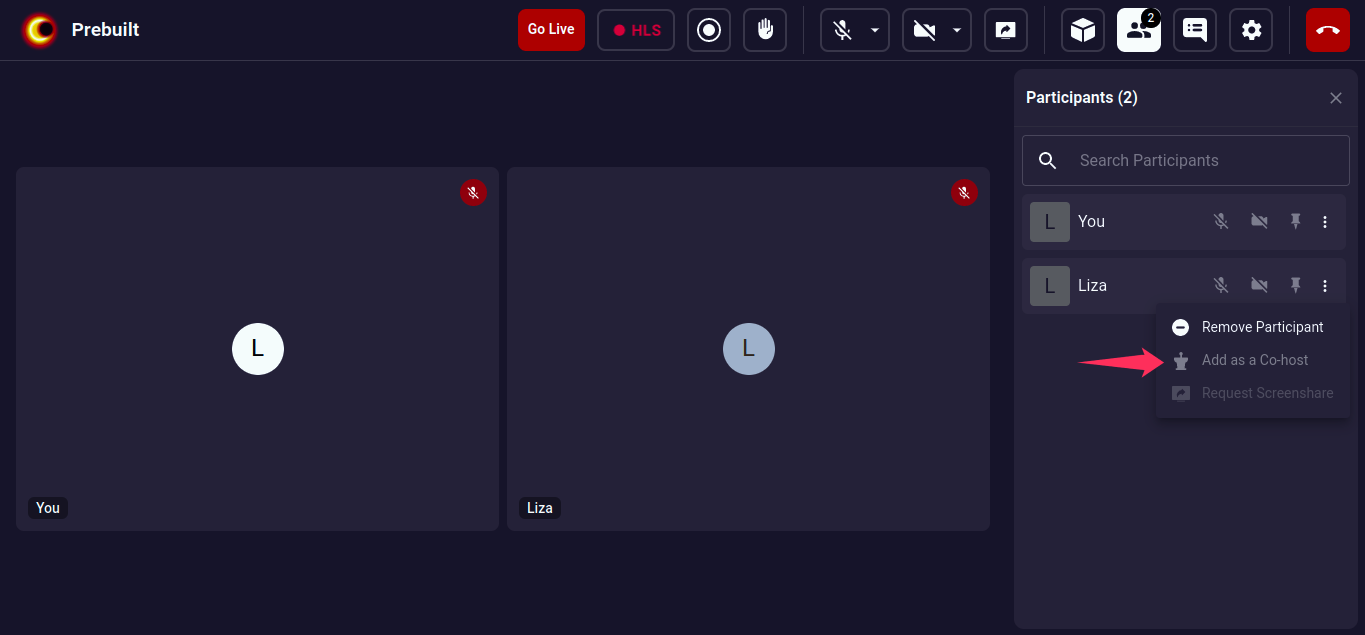Choose Add as a Co-host

tap(1253, 360)
